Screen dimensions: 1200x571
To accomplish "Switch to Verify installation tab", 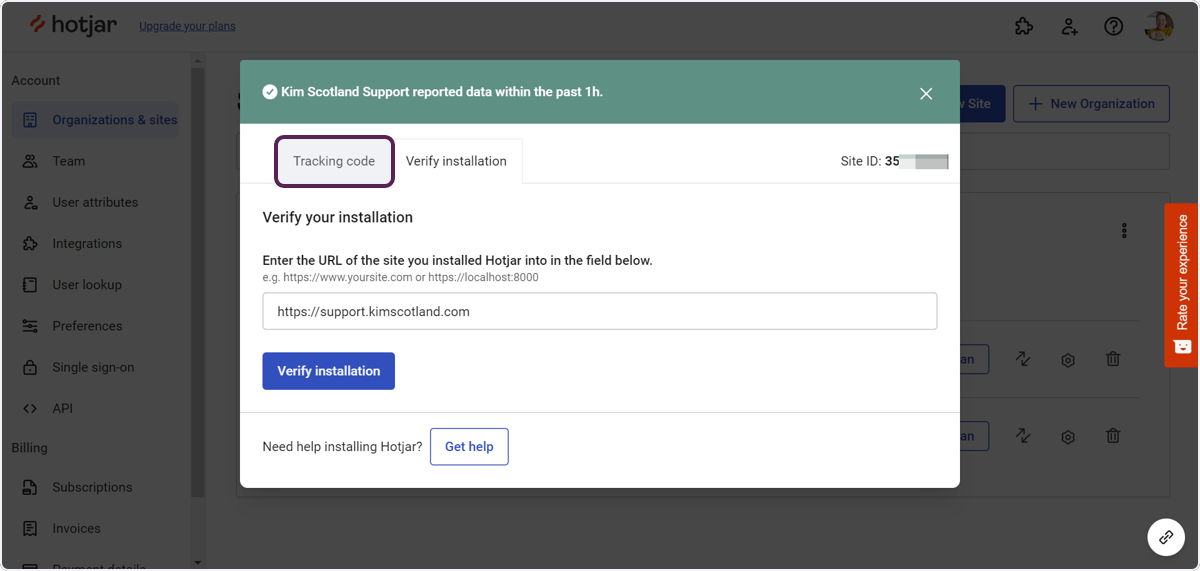I will (456, 161).
